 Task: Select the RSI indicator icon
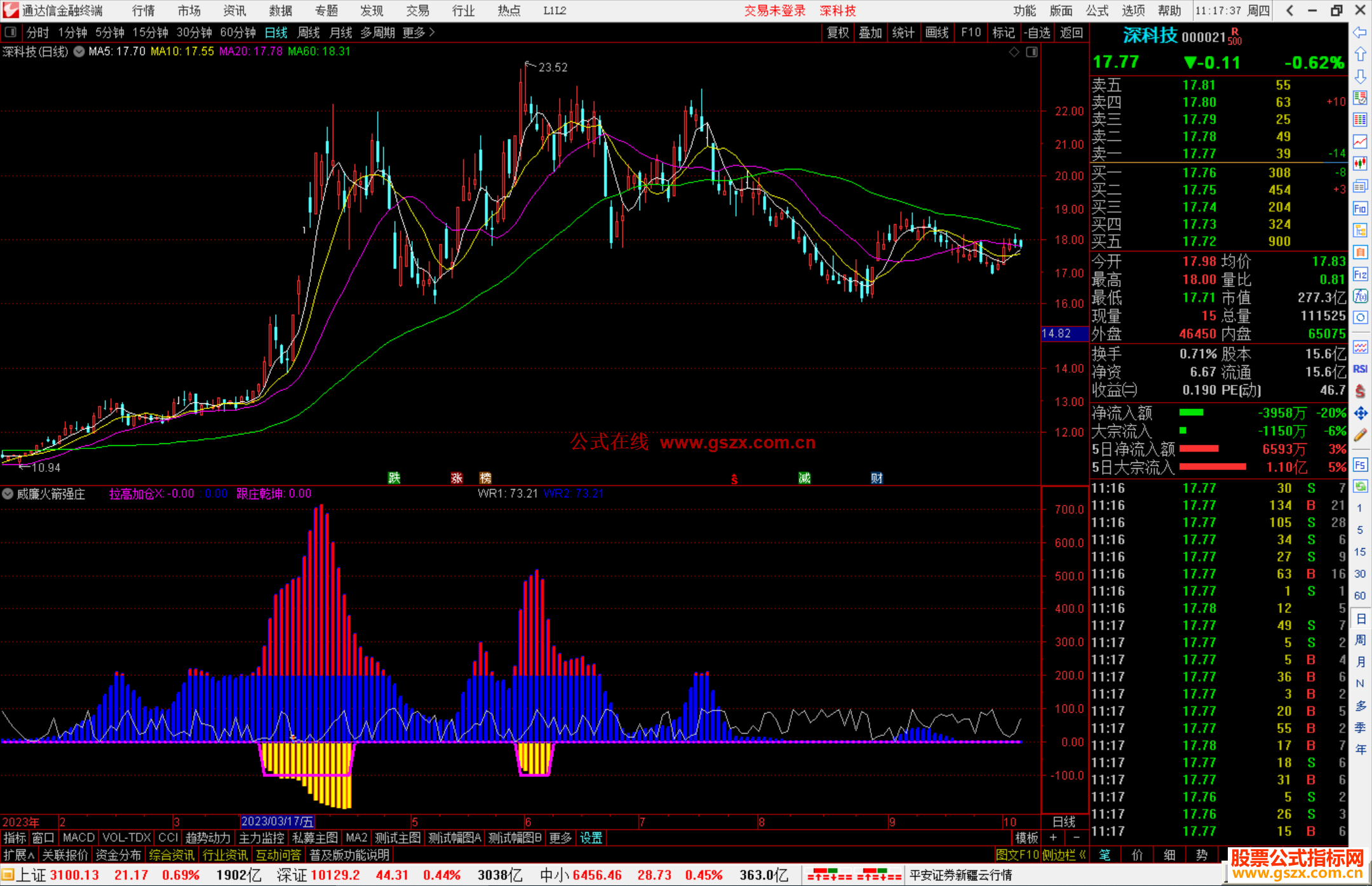pyautogui.click(x=1360, y=369)
